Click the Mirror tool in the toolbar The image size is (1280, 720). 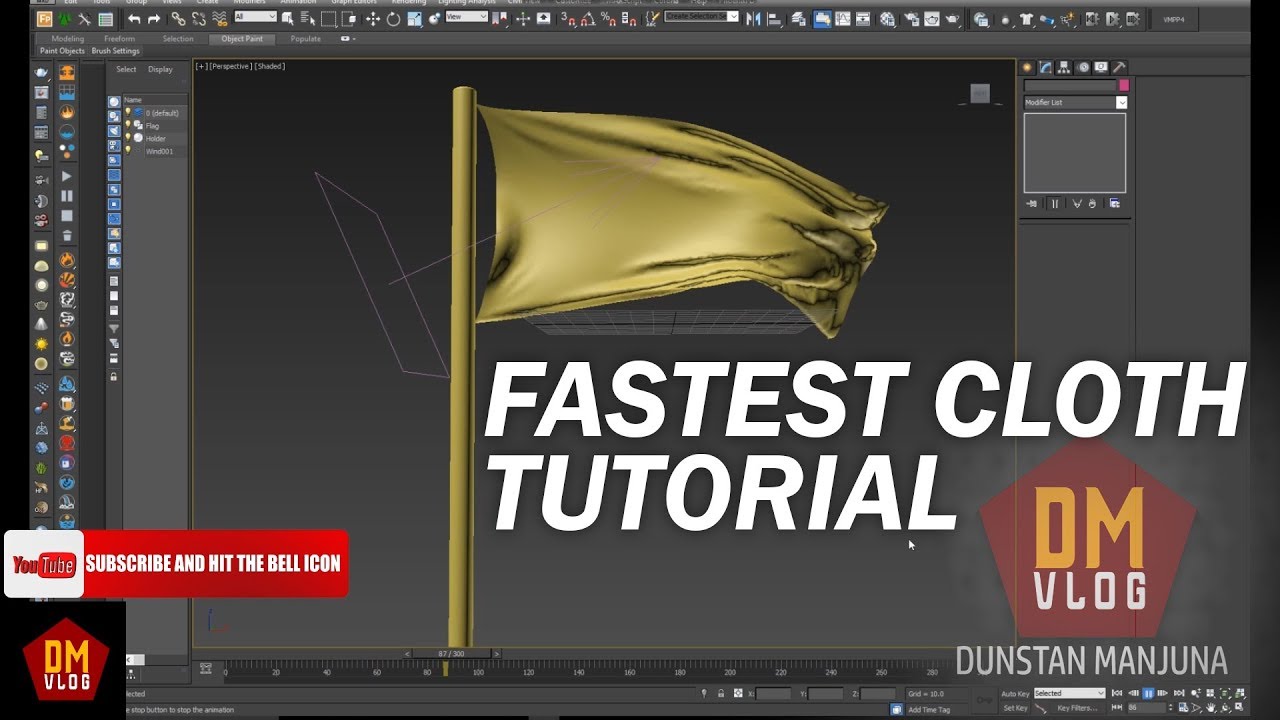(753, 19)
